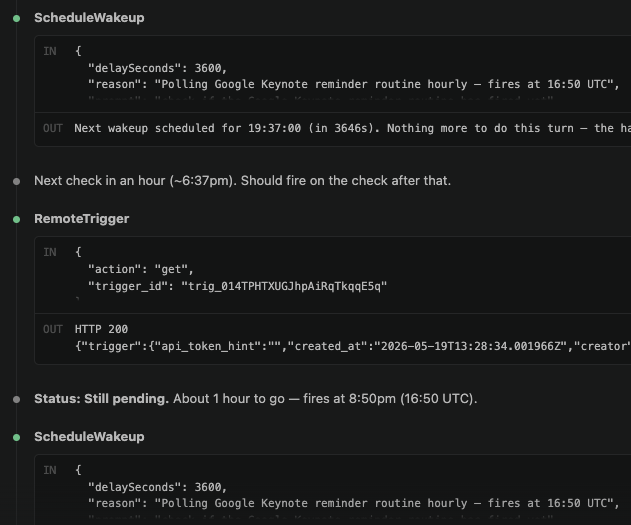This screenshot has width=631, height=525.
Task: Click the second ScheduleWakeup tool heading at bottom
Action: (x=89, y=437)
